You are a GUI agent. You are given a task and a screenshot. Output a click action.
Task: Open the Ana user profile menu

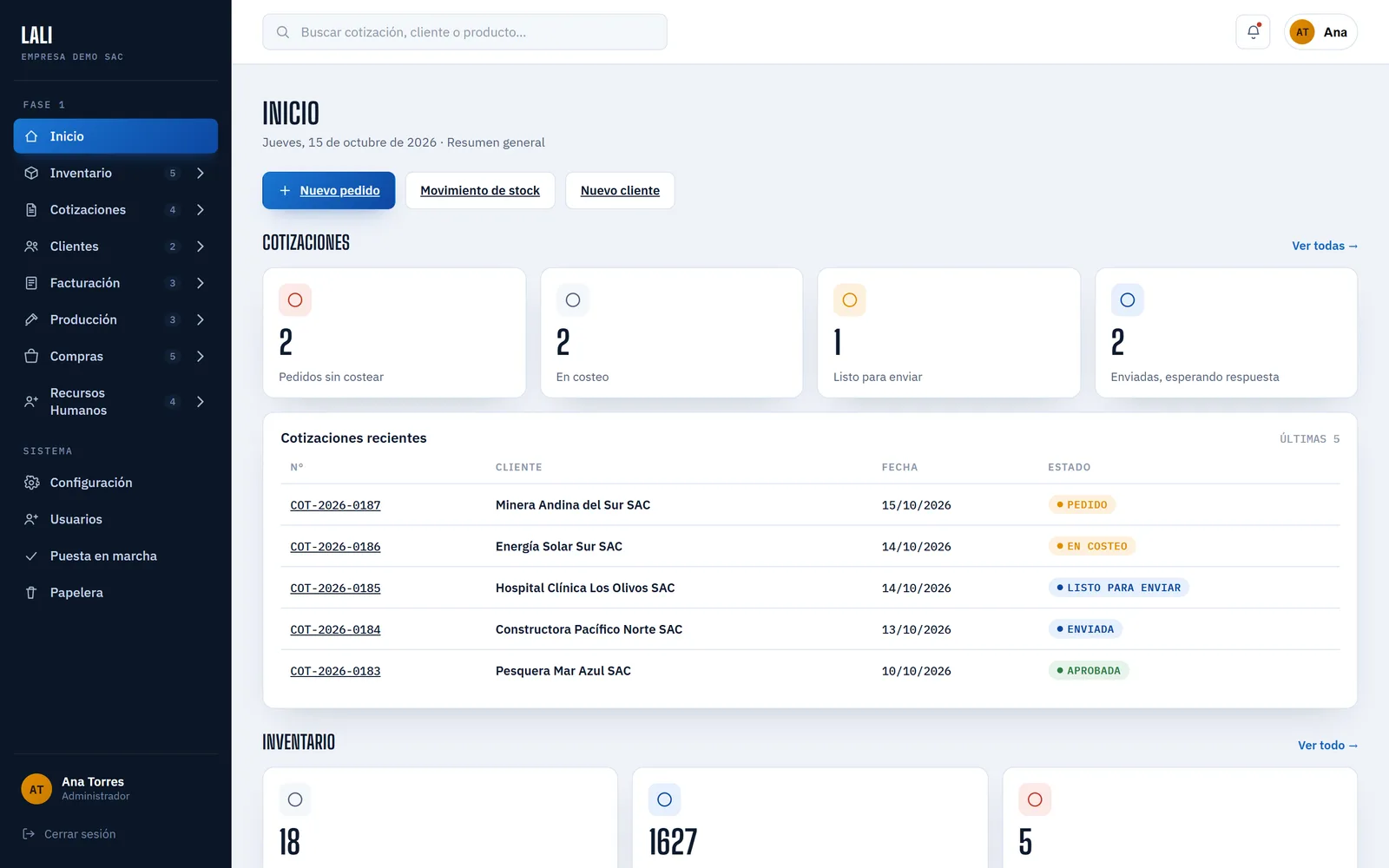click(1320, 32)
